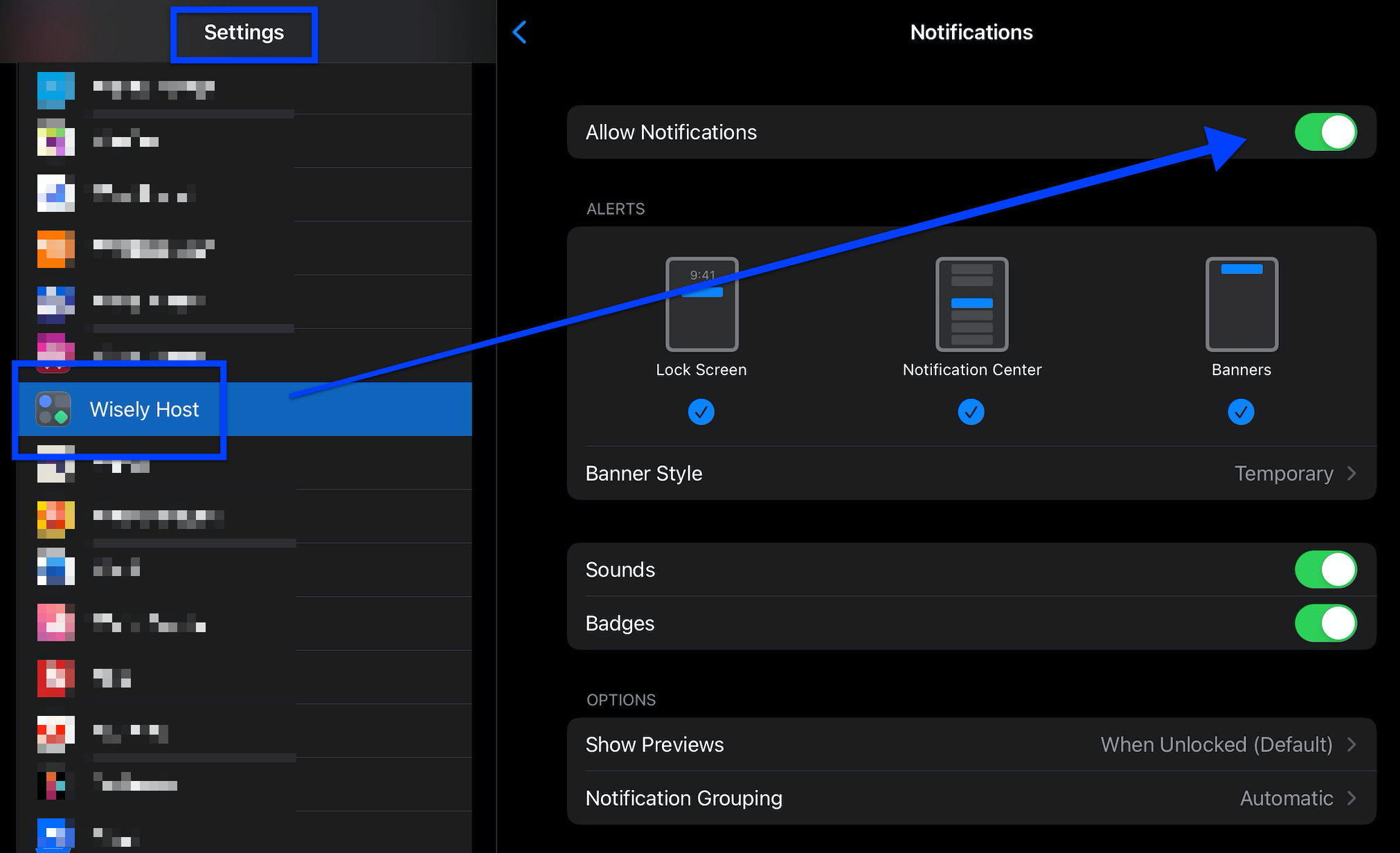The height and width of the screenshot is (853, 1400).
Task: Click the Temporary value chevron
Action: pos(1352,474)
